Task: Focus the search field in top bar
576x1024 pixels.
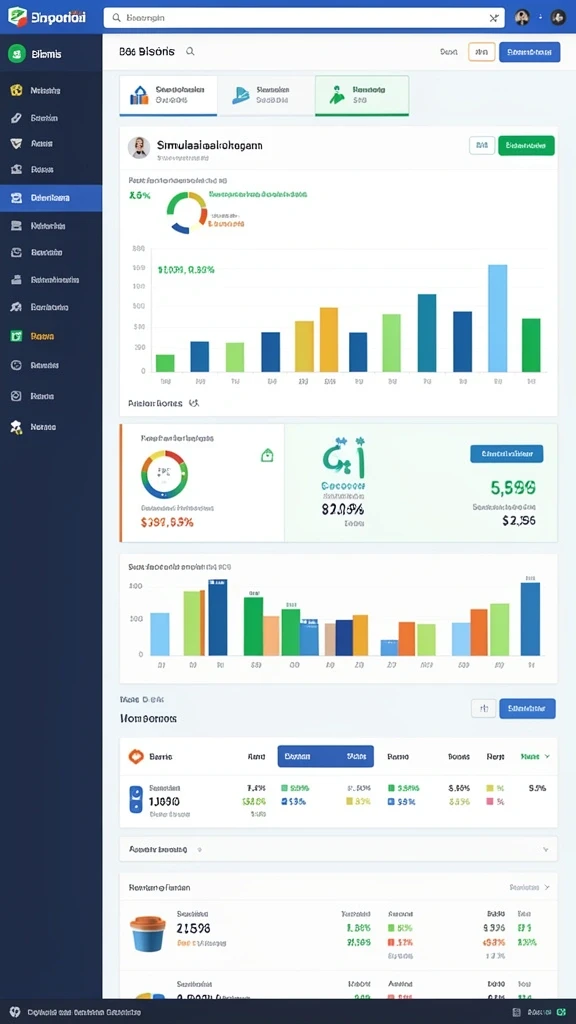Action: (304, 18)
